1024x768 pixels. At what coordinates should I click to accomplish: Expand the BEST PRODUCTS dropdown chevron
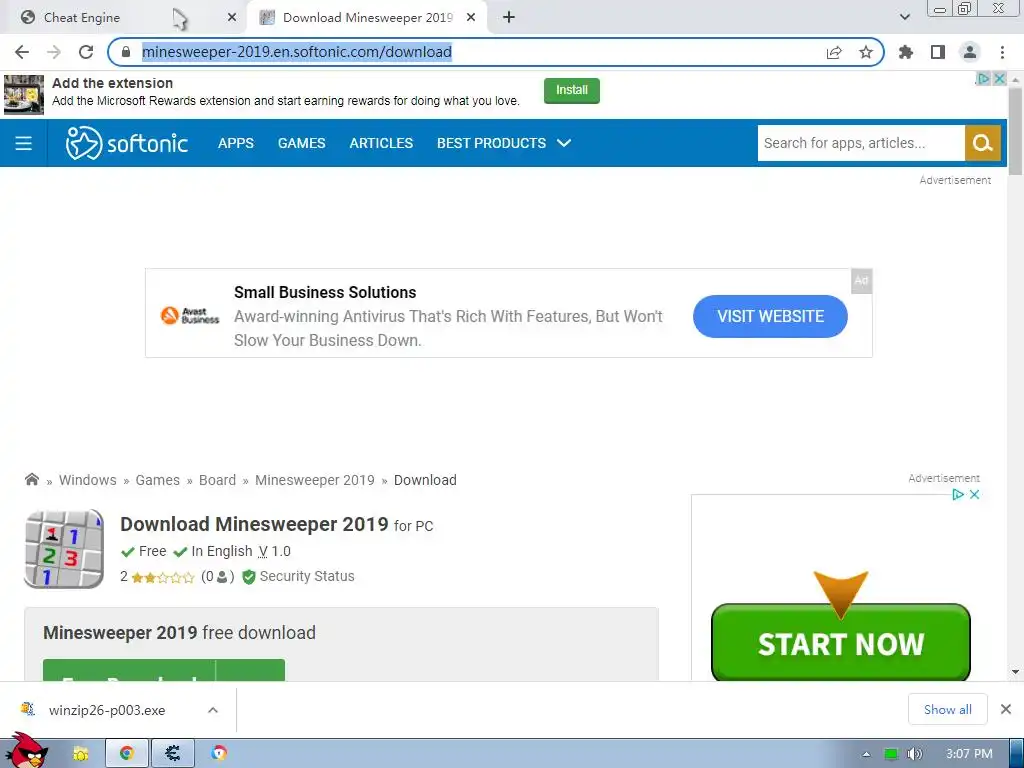pyautogui.click(x=564, y=143)
